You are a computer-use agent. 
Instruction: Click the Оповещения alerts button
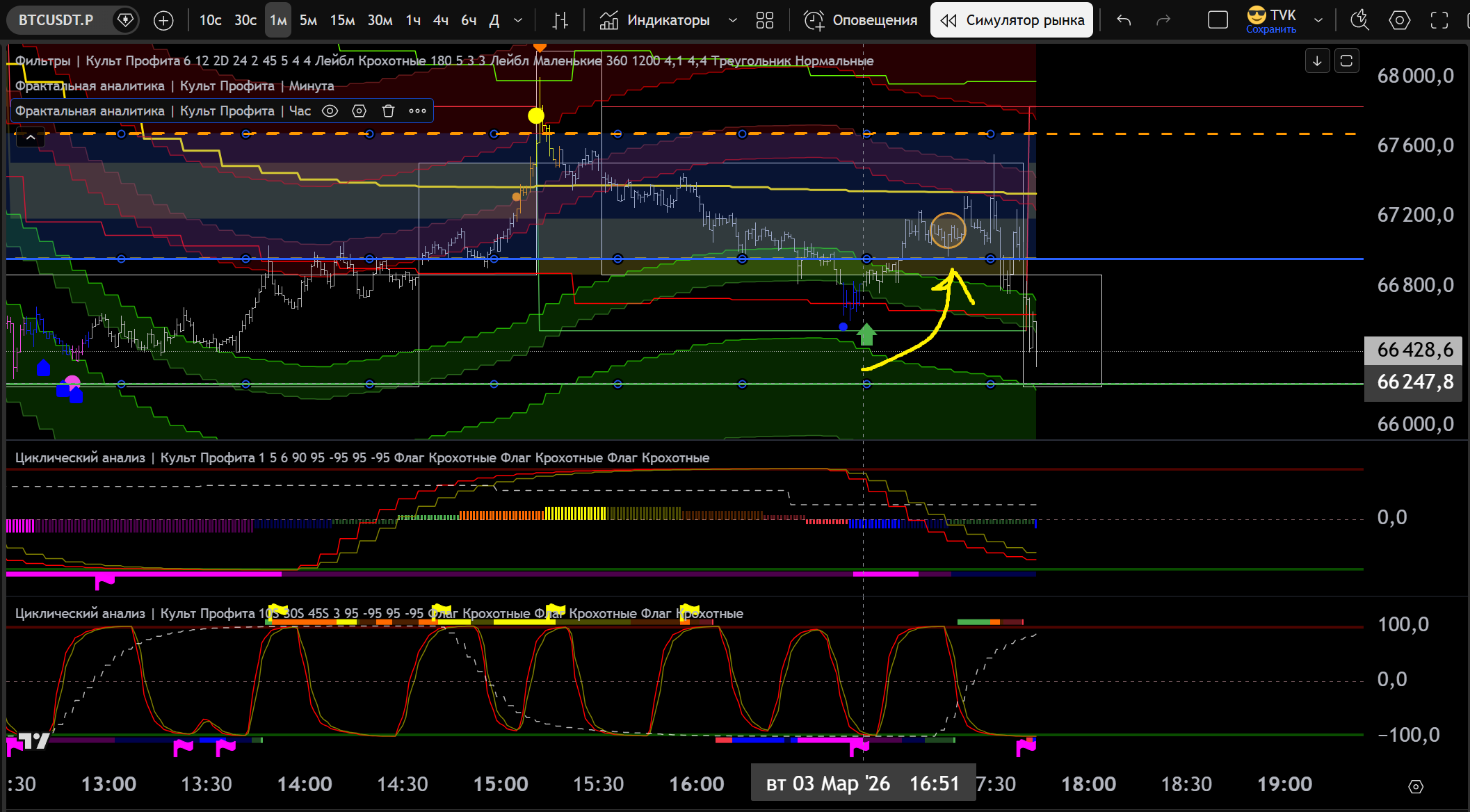(x=861, y=21)
